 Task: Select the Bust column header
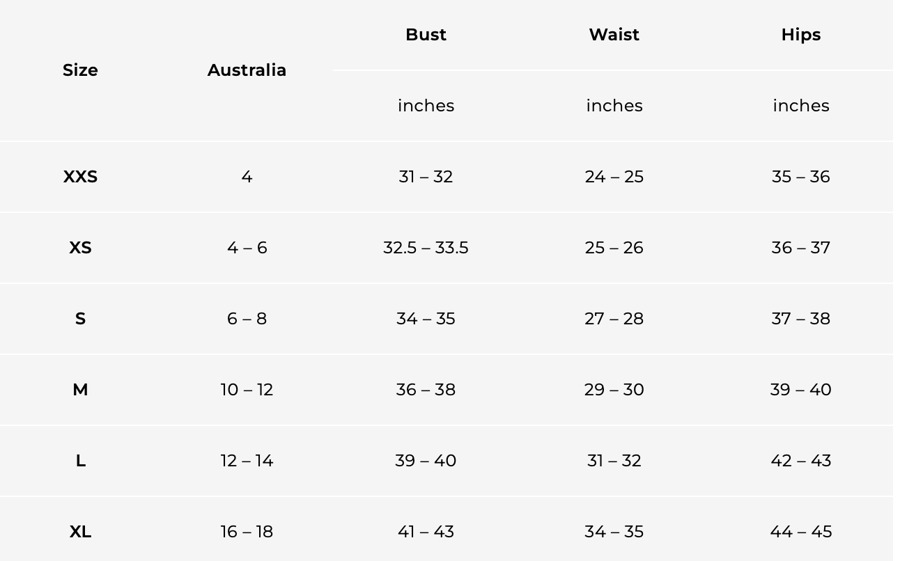(426, 35)
